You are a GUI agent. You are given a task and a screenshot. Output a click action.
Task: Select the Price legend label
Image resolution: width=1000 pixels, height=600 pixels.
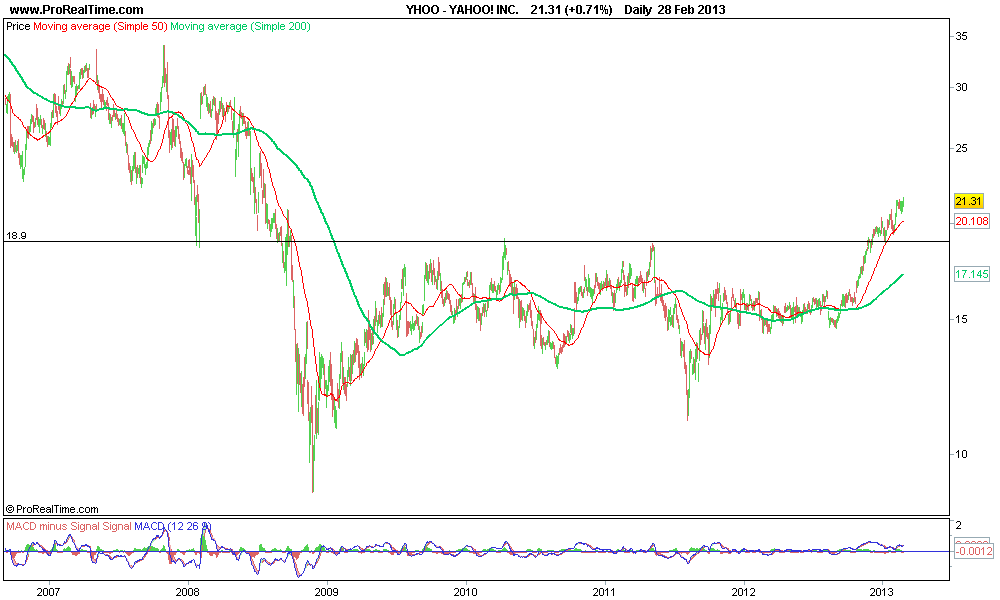(x=18, y=26)
